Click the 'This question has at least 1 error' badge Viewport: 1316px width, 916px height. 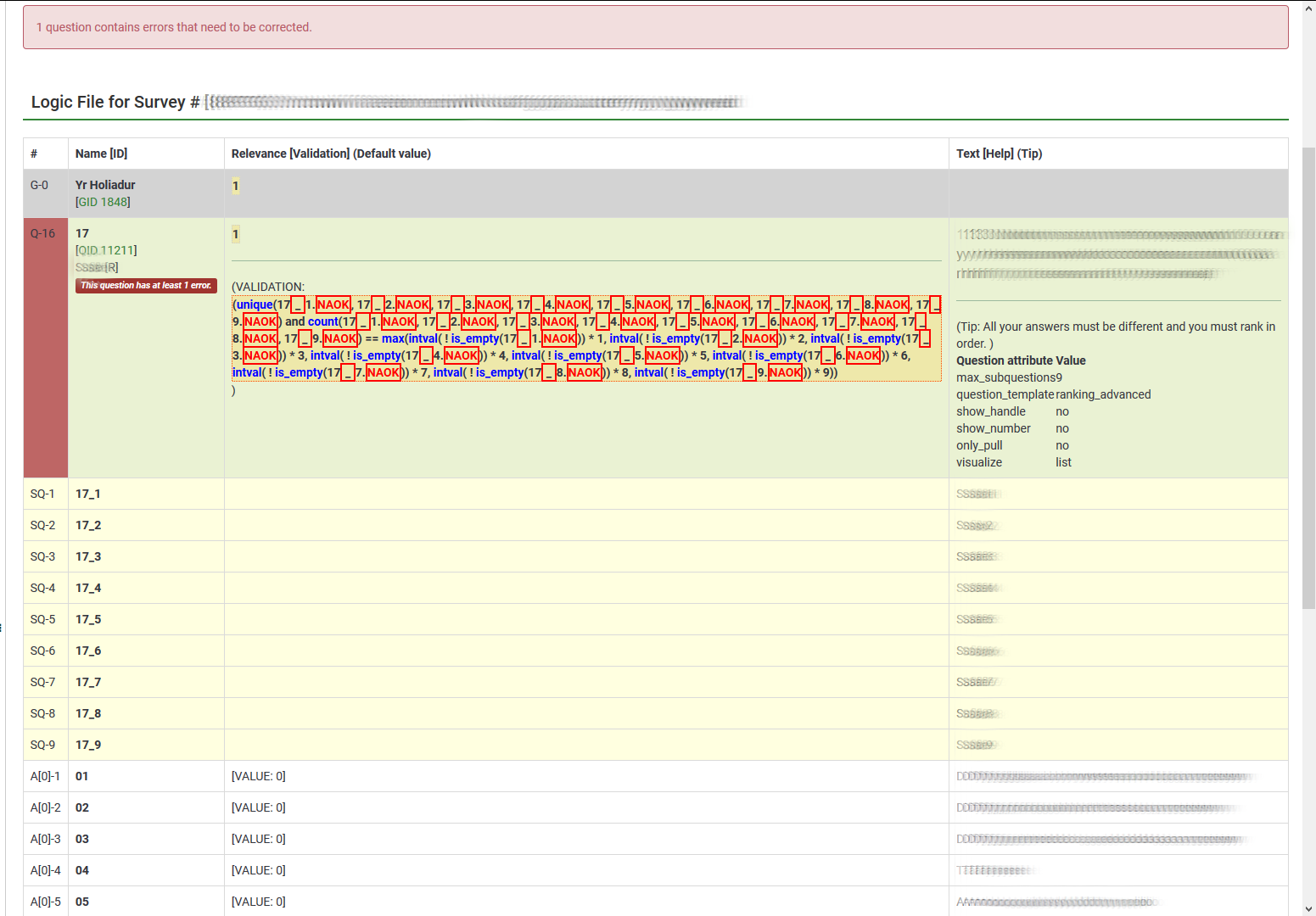(146, 286)
